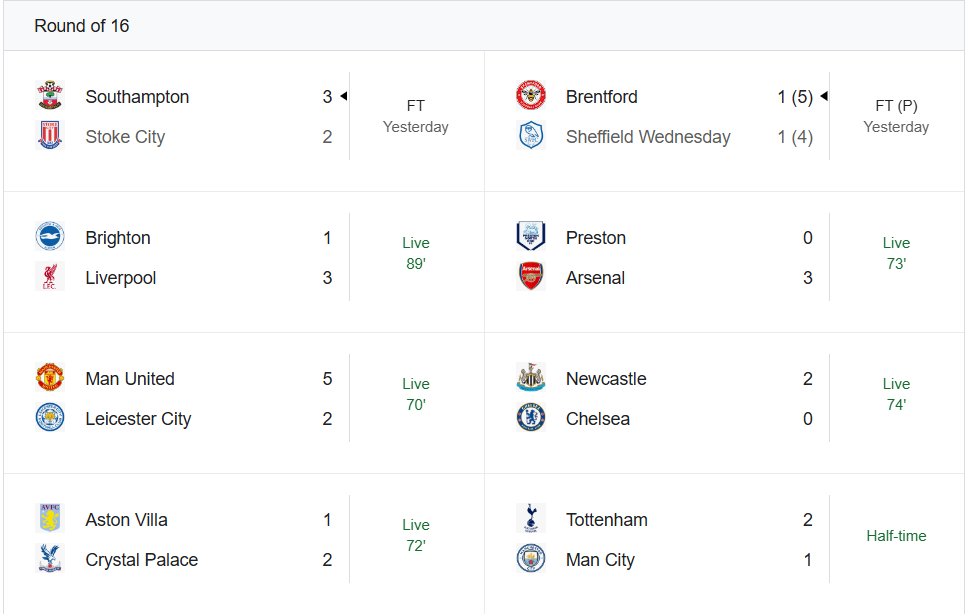Open the Newcastle team link
The image size is (973, 614).
coord(606,379)
